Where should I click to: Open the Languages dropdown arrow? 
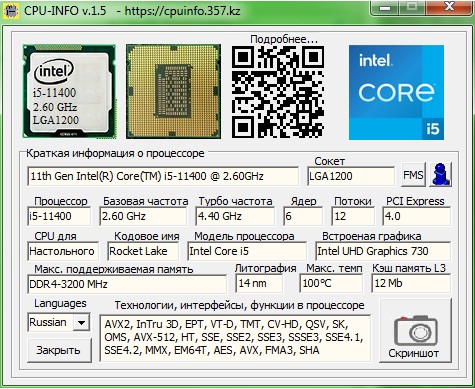[81, 322]
